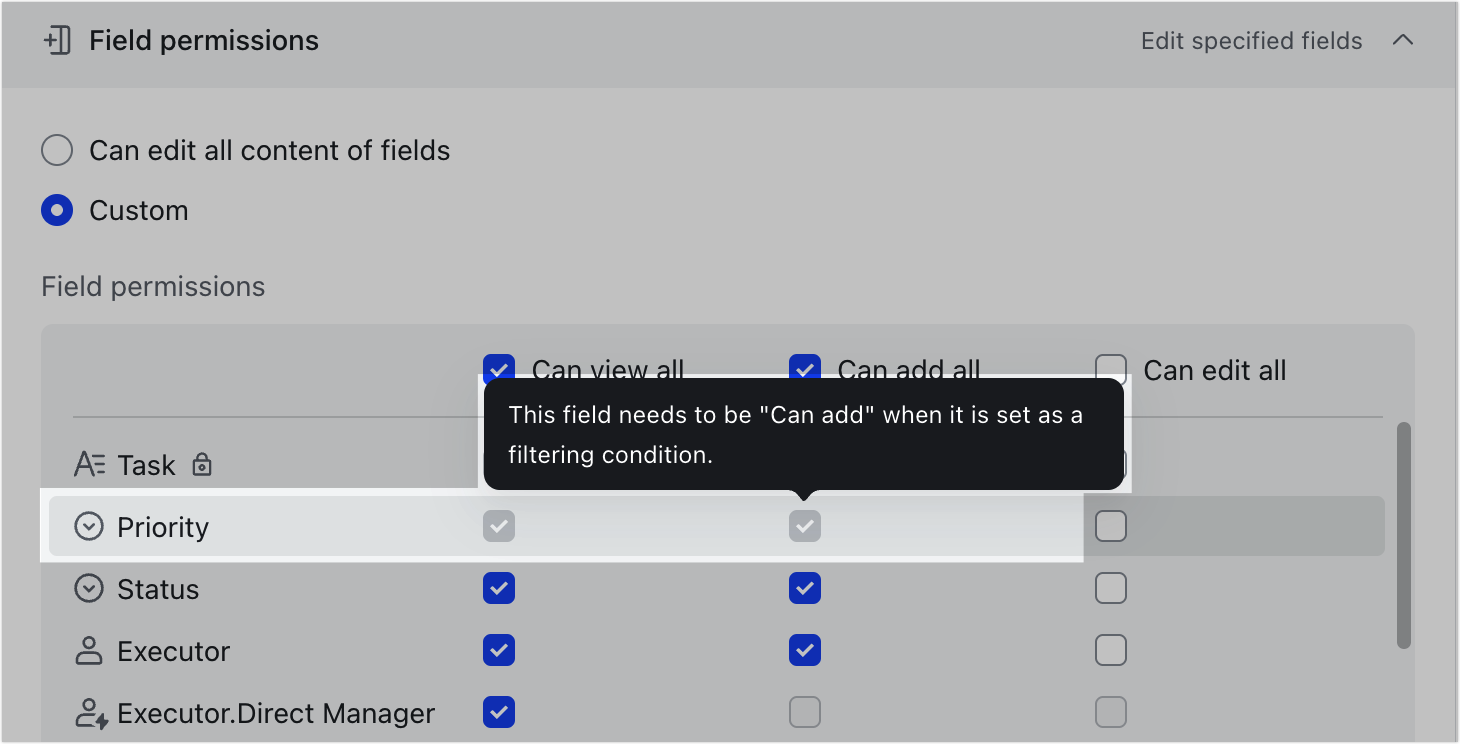Click the Executor person field icon

point(89,651)
